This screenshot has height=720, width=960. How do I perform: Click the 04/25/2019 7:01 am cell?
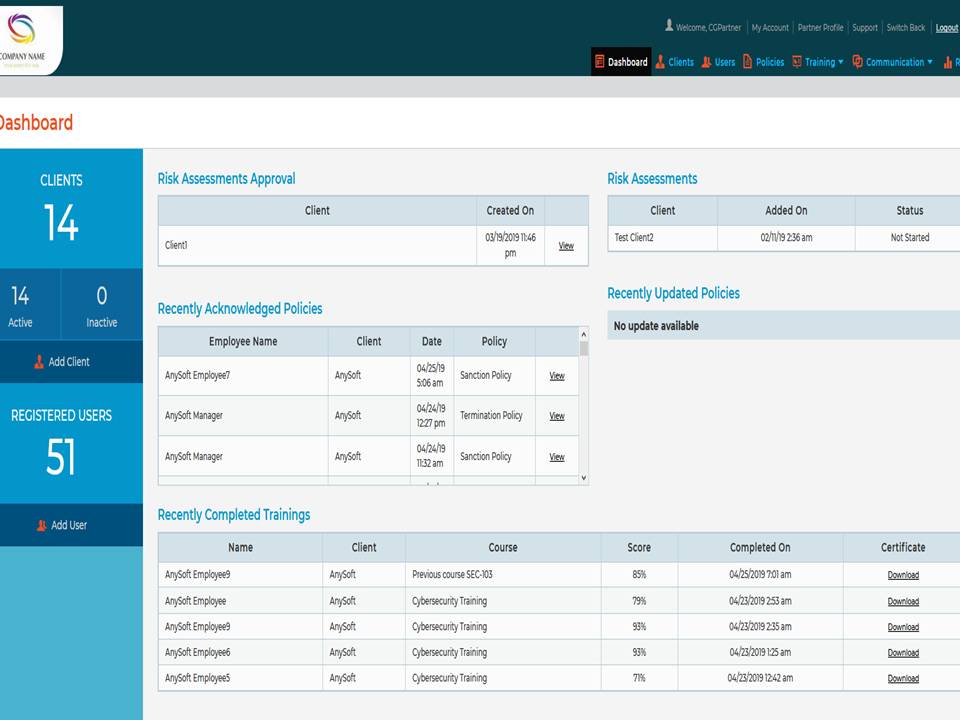pos(760,574)
